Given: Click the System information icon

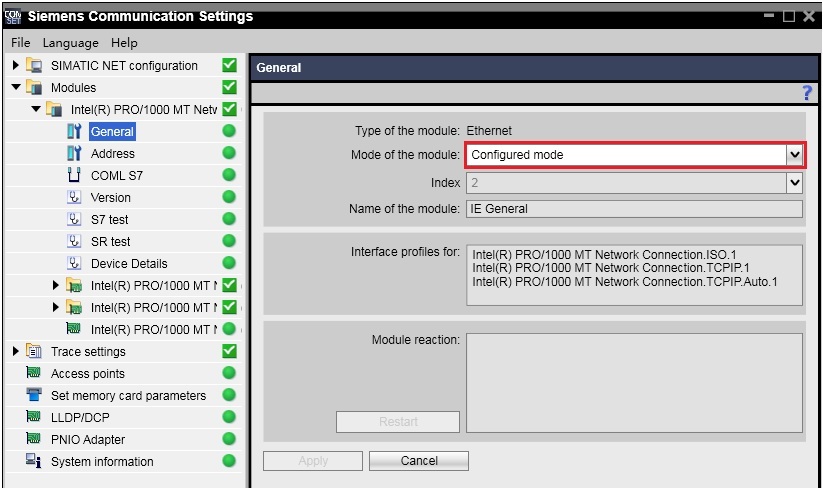Looking at the screenshot, I should pos(34,461).
